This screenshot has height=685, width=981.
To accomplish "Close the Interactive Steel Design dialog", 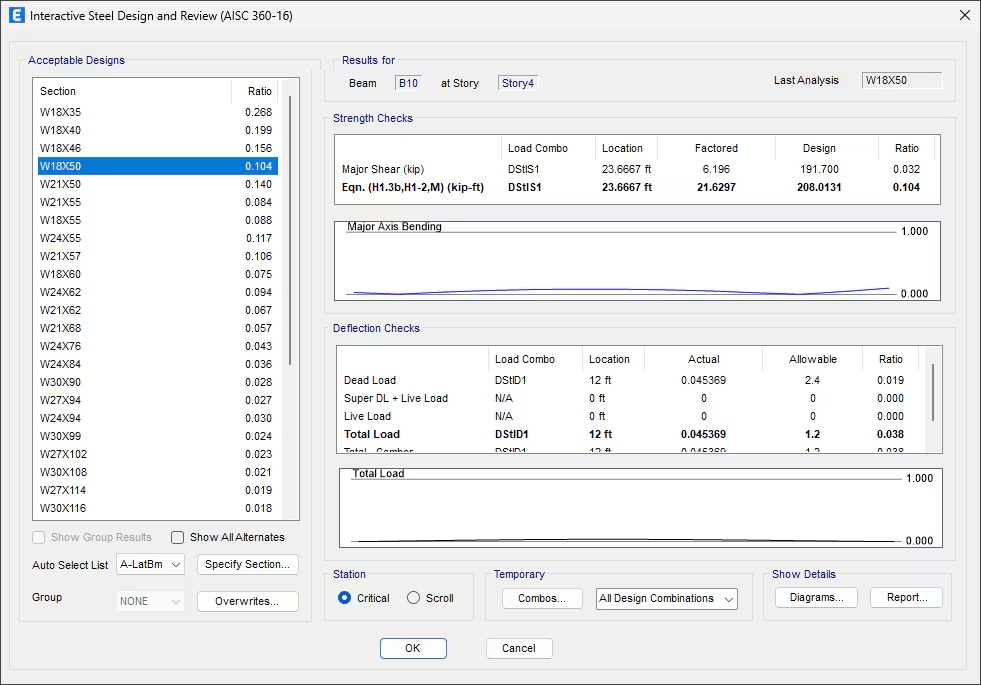I will point(963,16).
